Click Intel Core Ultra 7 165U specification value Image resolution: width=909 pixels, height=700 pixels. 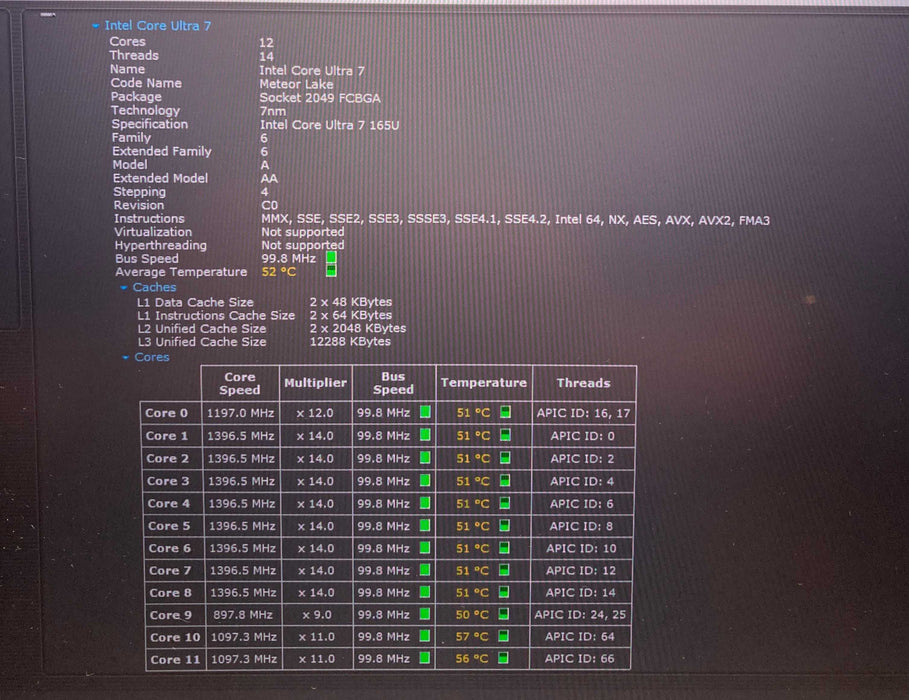tap(329, 125)
